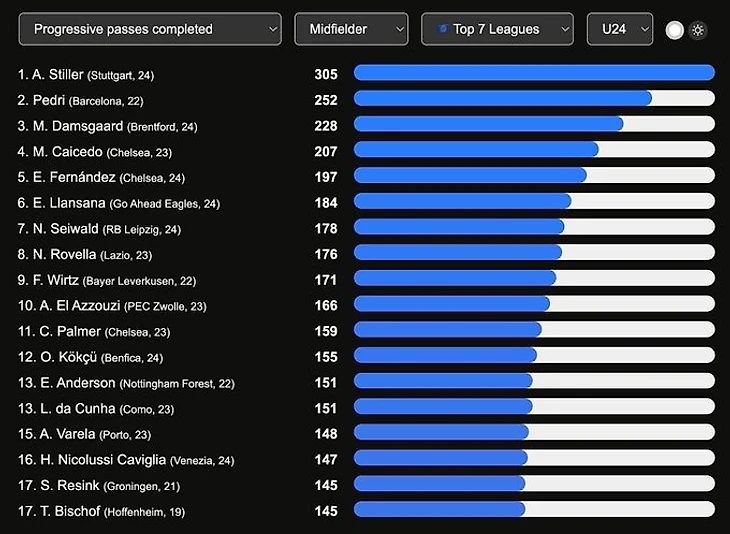
Task: Select F. Wirtz from the list
Action: coord(107,280)
